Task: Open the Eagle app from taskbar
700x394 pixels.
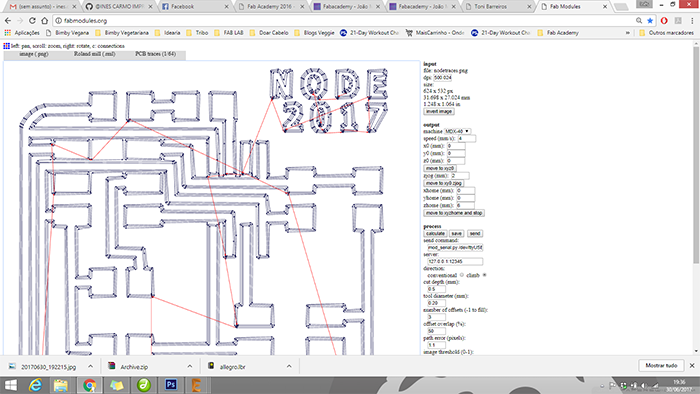Action: pos(196,385)
